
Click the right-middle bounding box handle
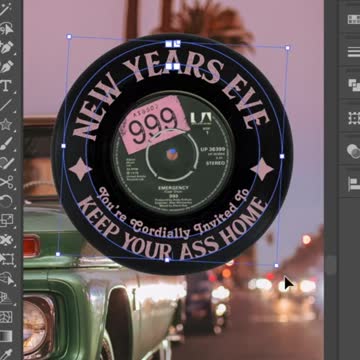click(282, 156)
